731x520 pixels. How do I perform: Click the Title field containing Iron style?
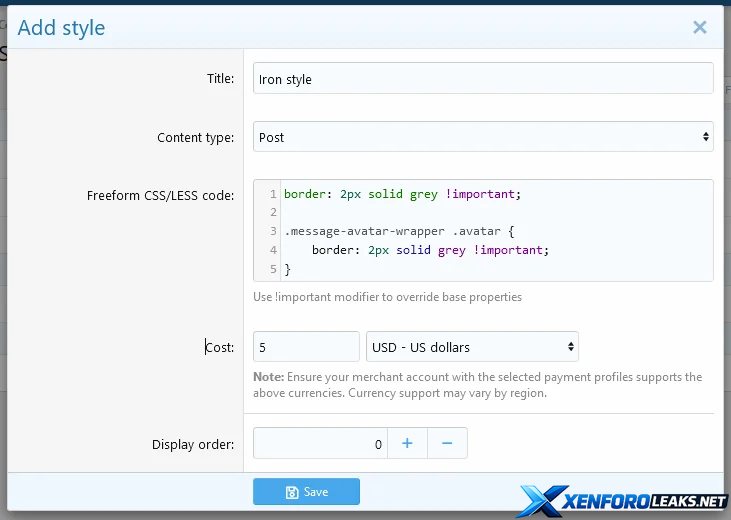(x=483, y=79)
